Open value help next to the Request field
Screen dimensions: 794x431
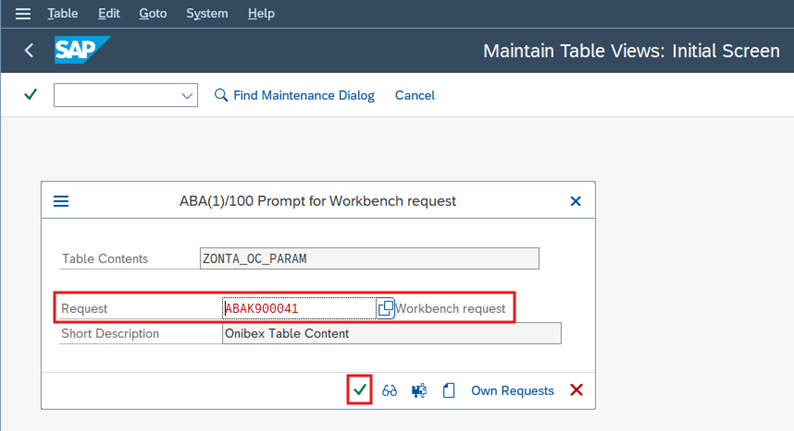coord(385,308)
